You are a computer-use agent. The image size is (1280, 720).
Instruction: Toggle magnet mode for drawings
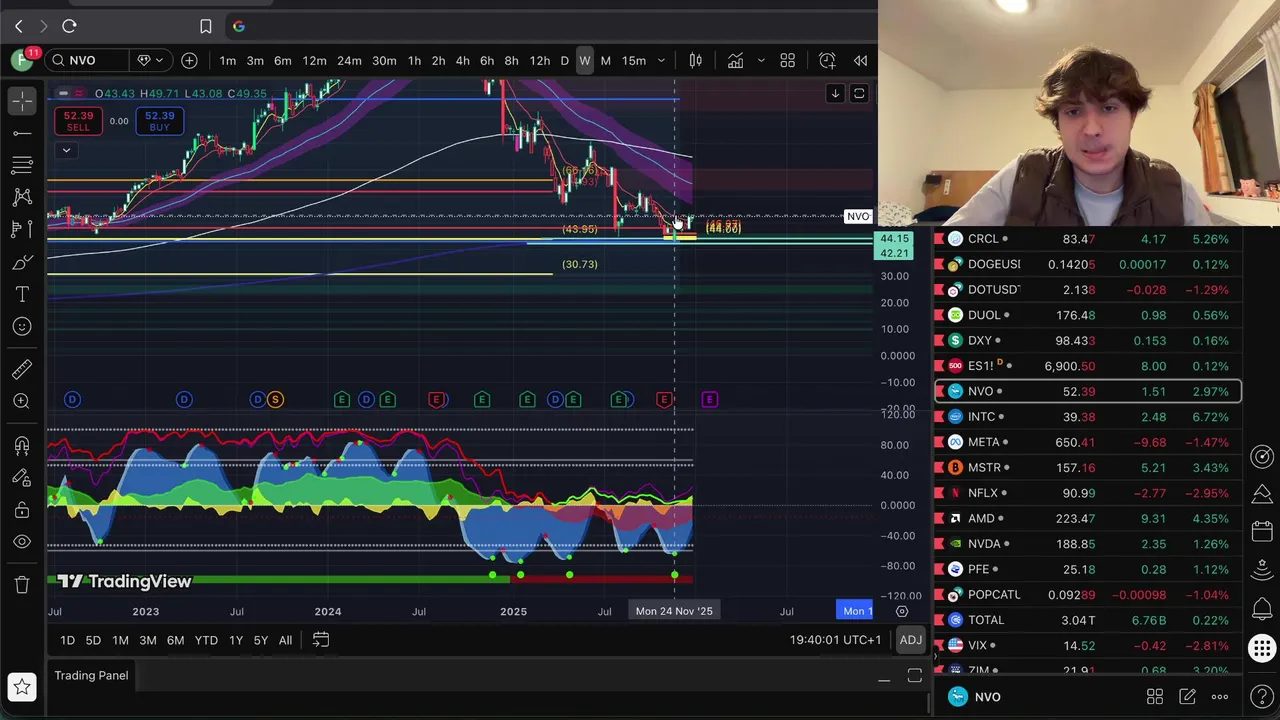tap(22, 445)
